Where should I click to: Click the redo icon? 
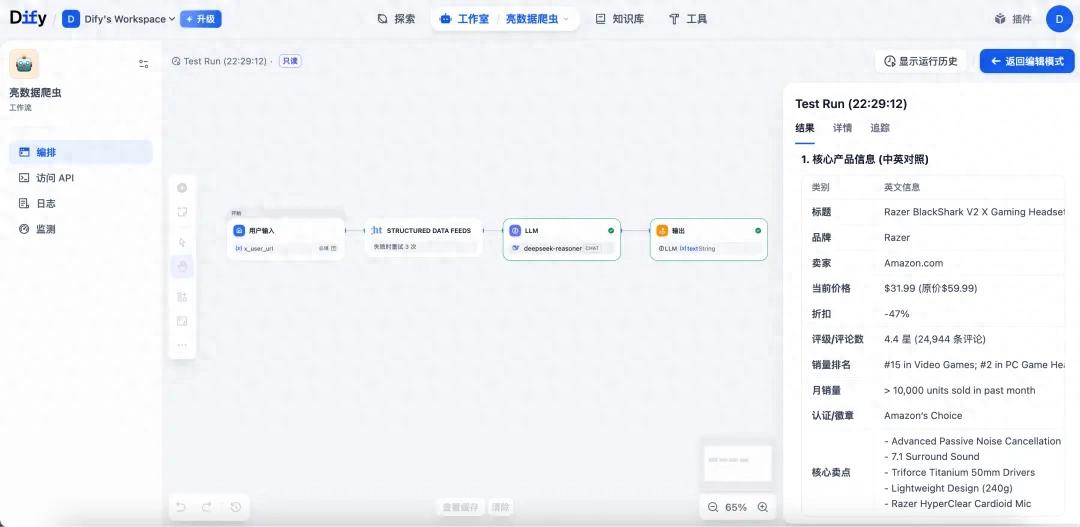click(x=207, y=507)
